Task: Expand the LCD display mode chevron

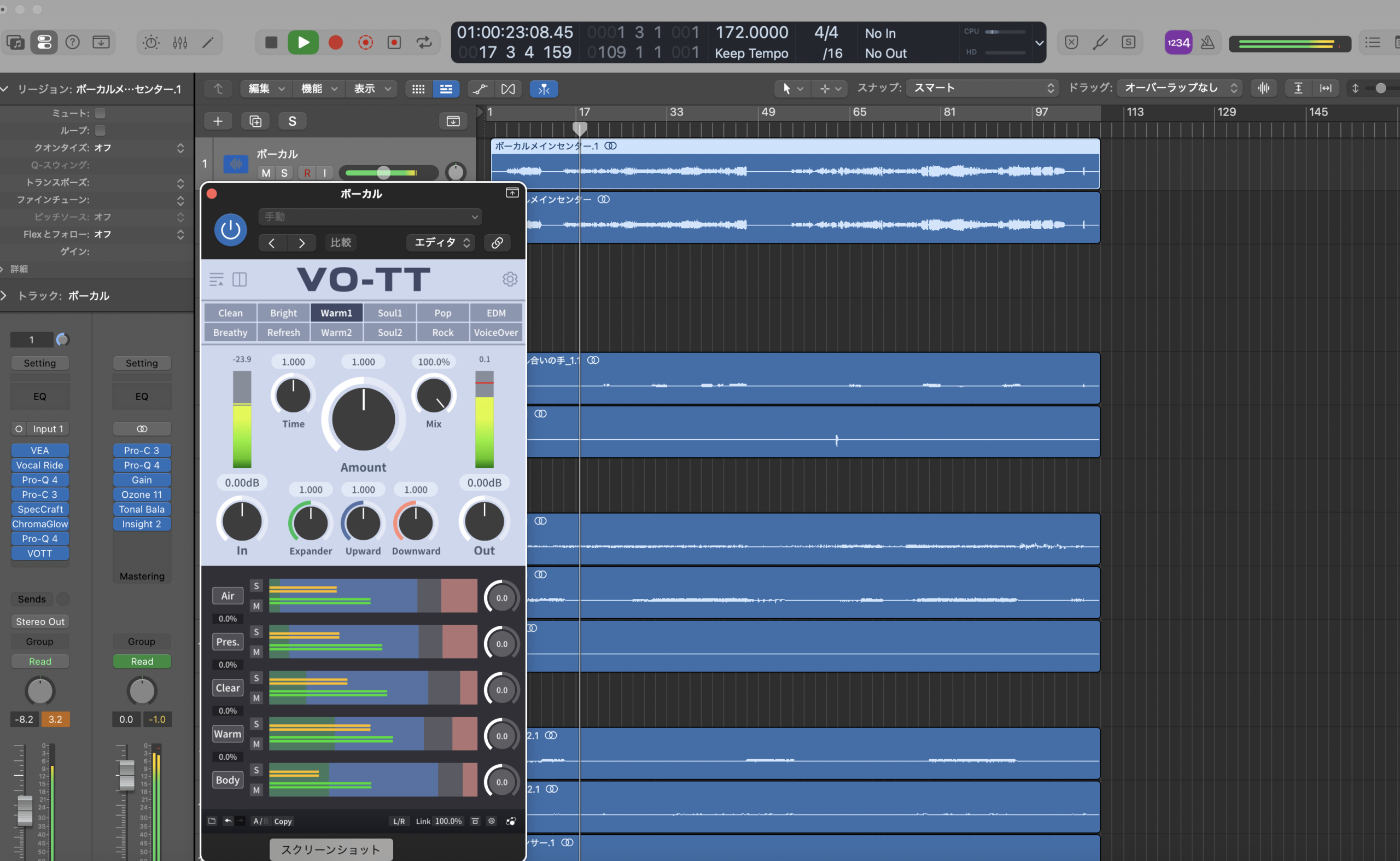Action: click(1039, 43)
